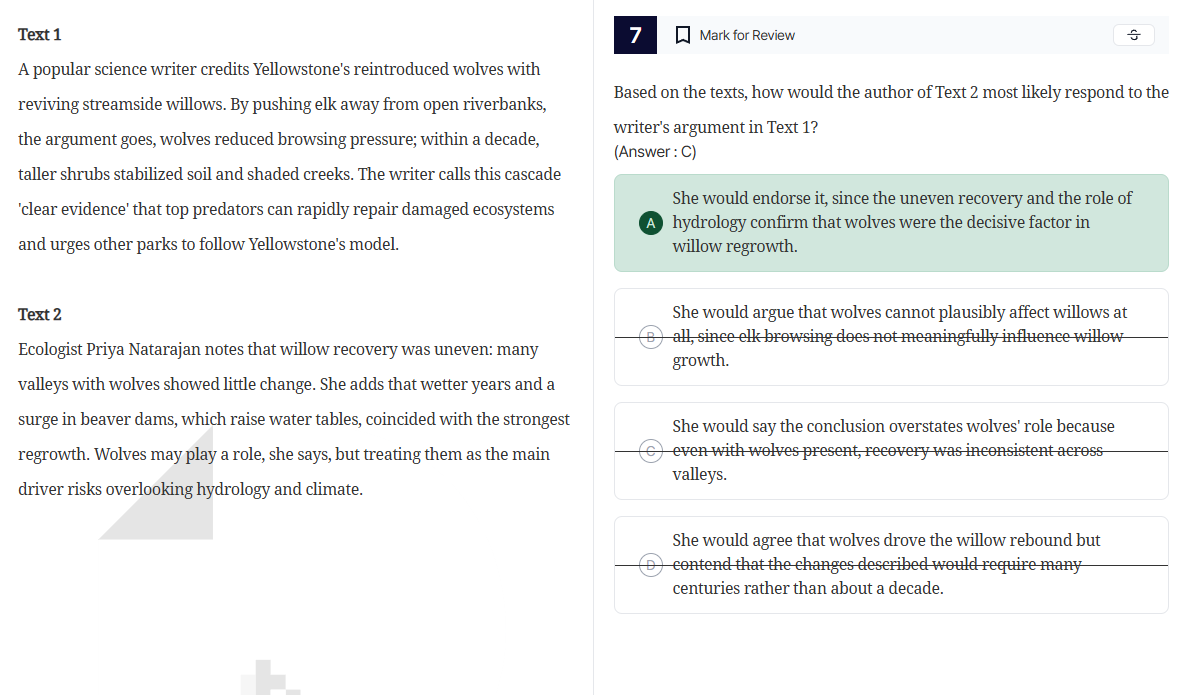Toggle Mark for Review on this question
This screenshot has height=695, width=1193.
[746, 34]
